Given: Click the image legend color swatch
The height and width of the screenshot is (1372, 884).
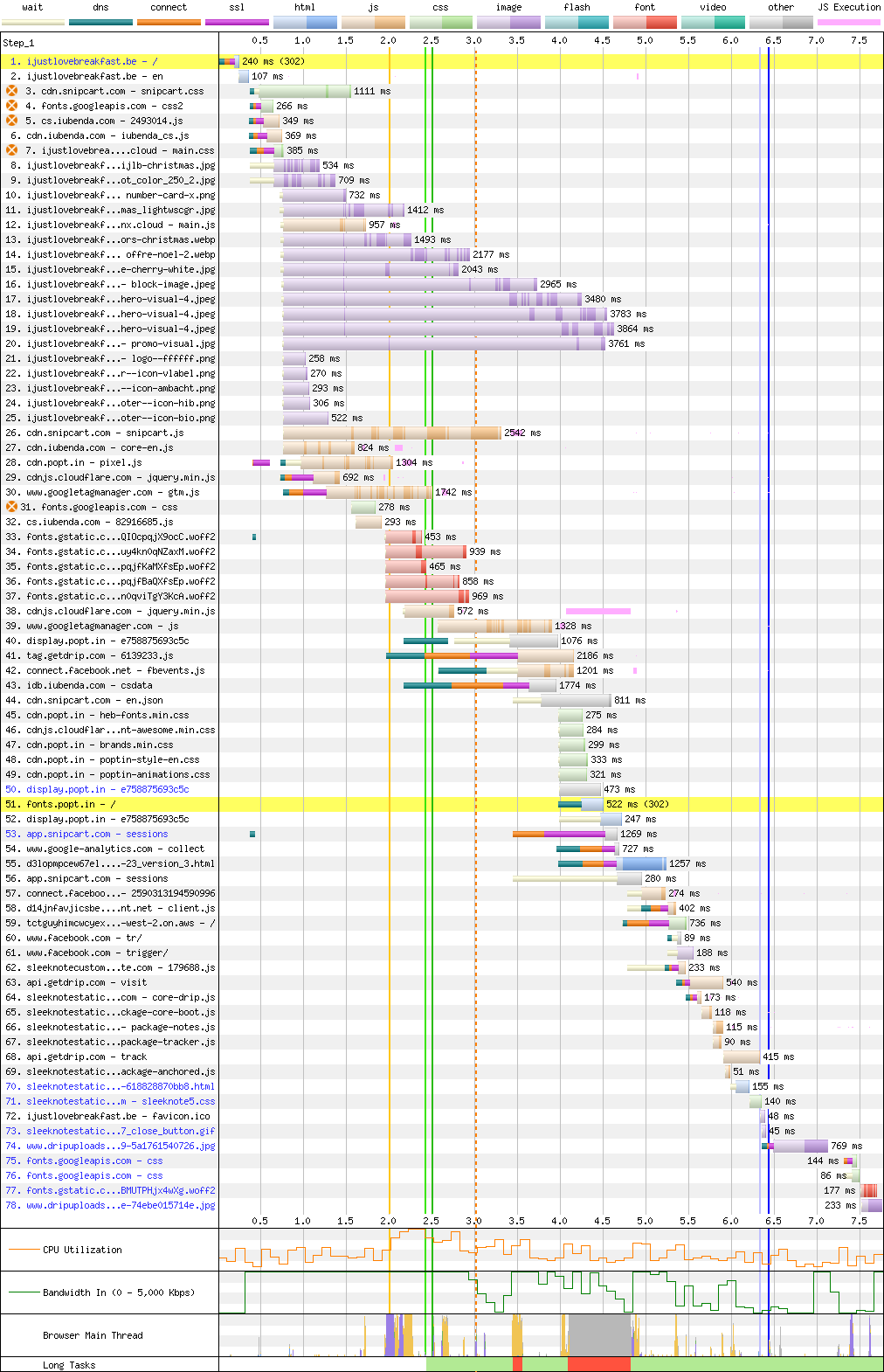Looking at the screenshot, I should (x=509, y=22).
